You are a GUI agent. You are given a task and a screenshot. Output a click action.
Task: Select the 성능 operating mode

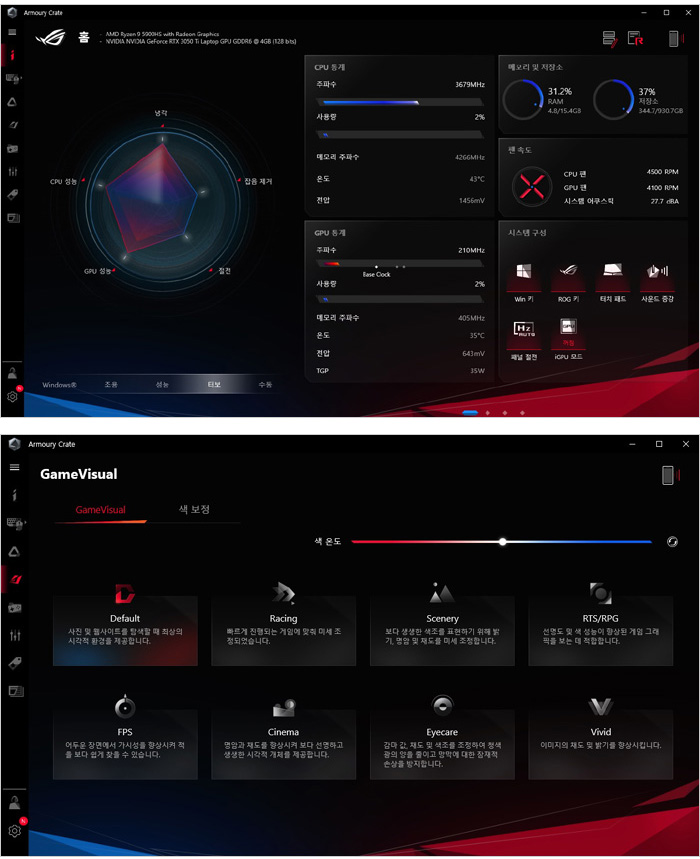(x=162, y=385)
